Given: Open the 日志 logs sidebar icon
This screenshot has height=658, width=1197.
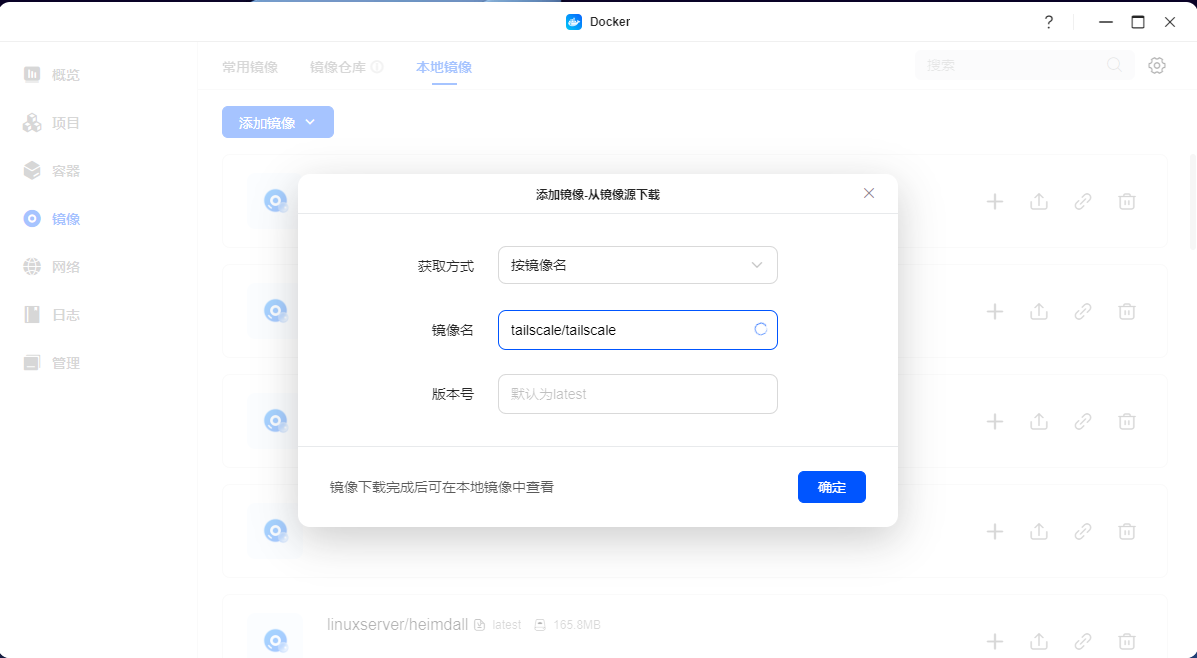Looking at the screenshot, I should coord(32,314).
